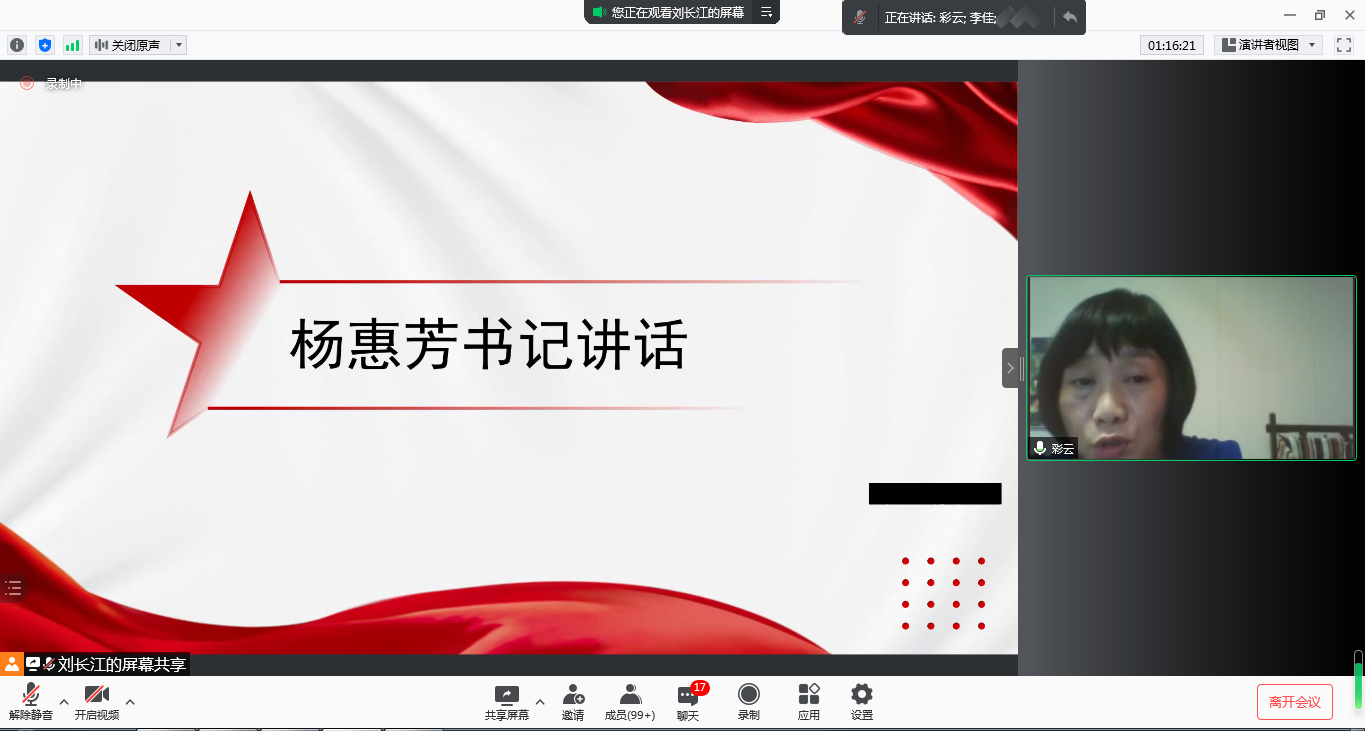
Task: Open the 演讲者视图 view dropdown
Action: [1268, 45]
